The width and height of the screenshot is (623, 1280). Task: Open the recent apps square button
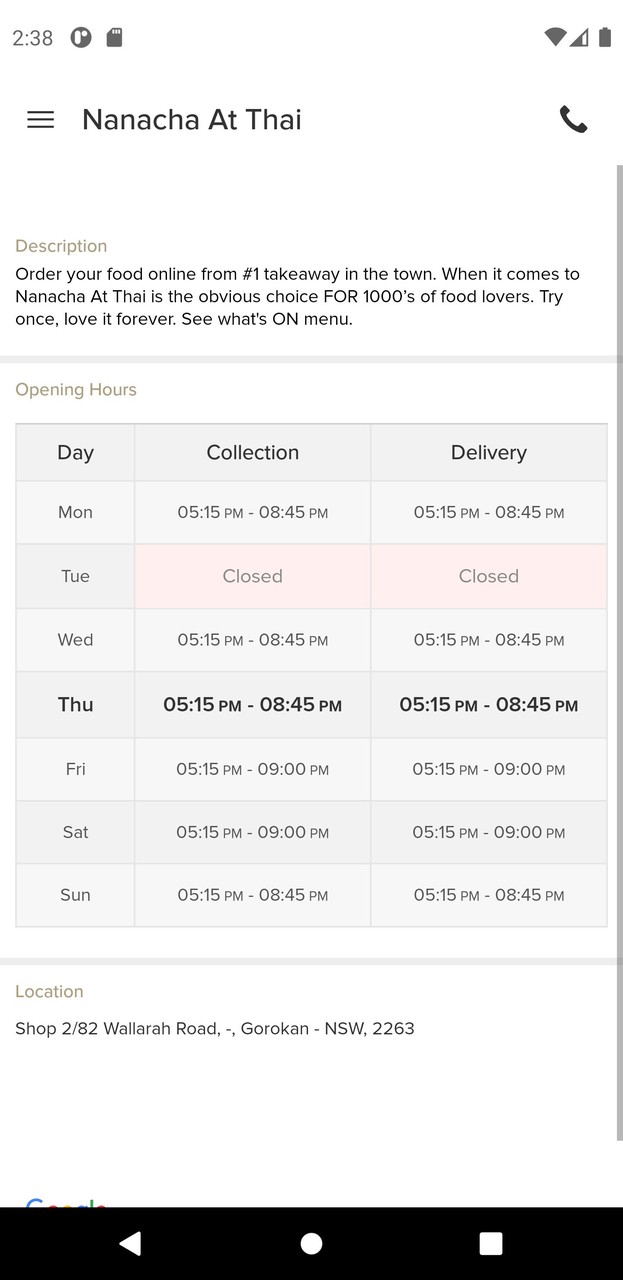click(490, 1243)
